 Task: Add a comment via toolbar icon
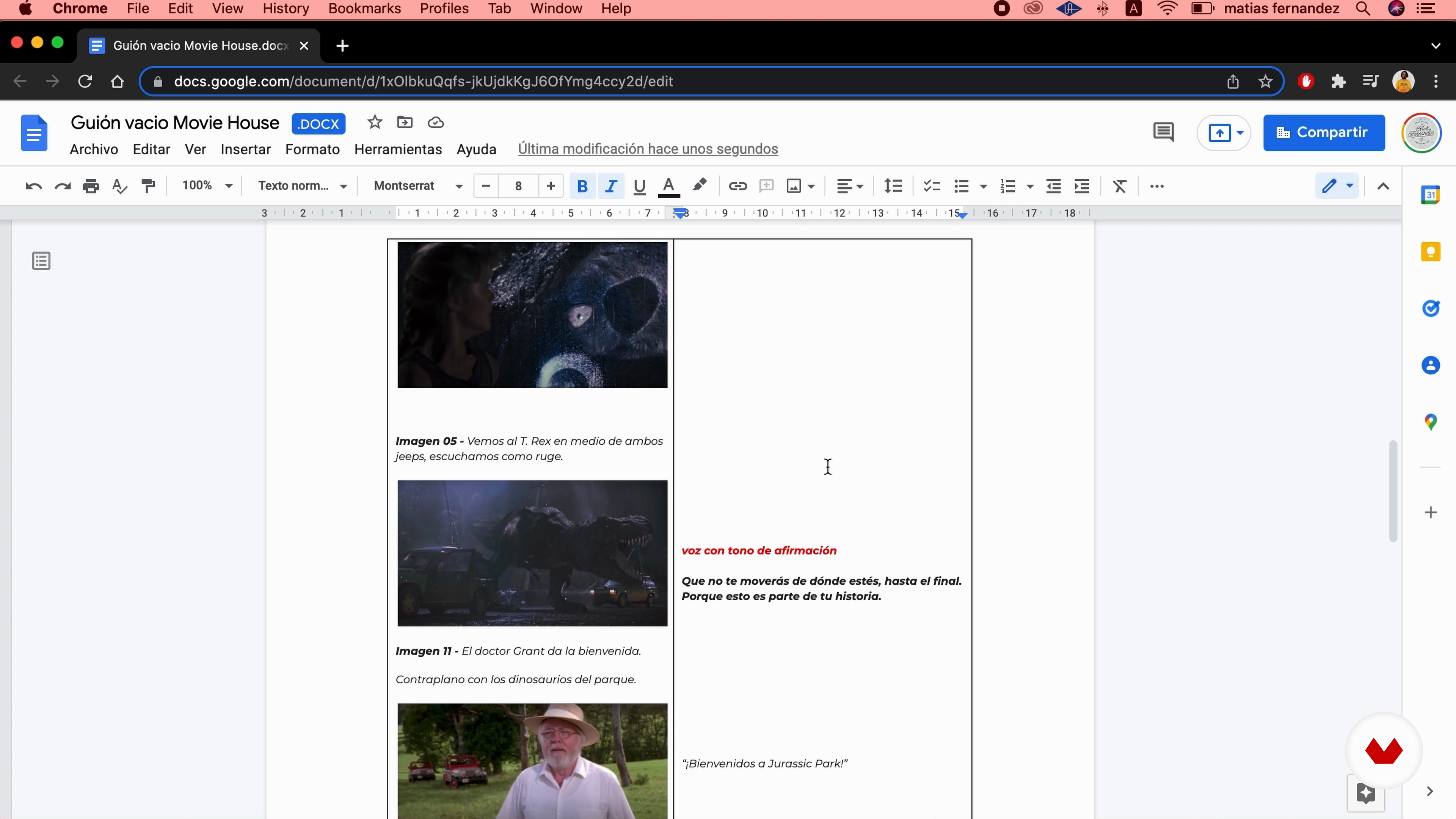(766, 186)
